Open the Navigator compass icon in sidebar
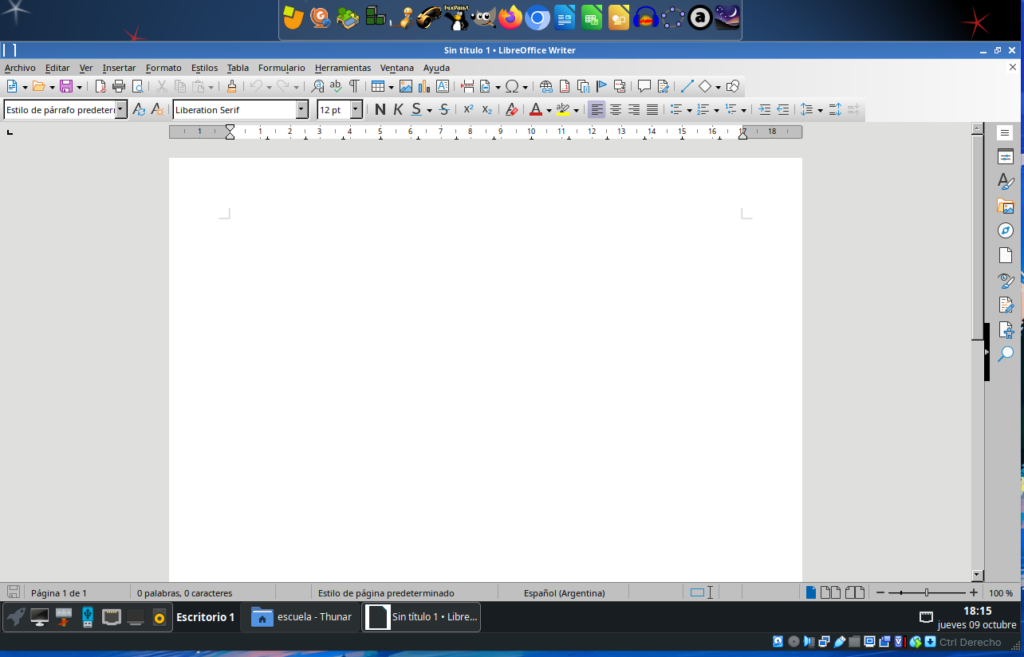This screenshot has width=1024, height=657. point(1005,230)
